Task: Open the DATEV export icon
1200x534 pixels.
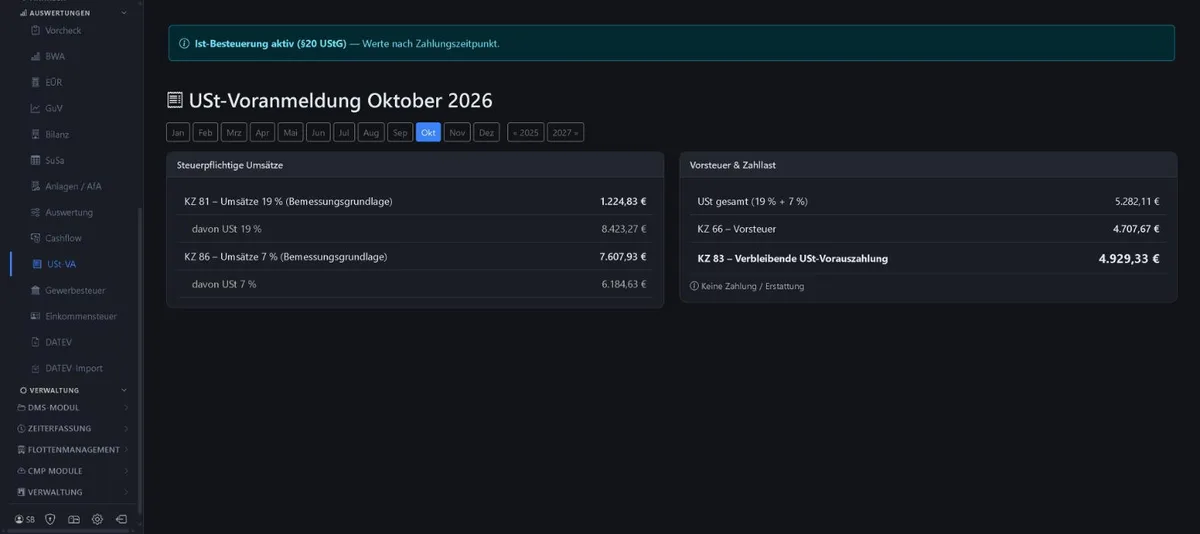Action: pos(35,342)
